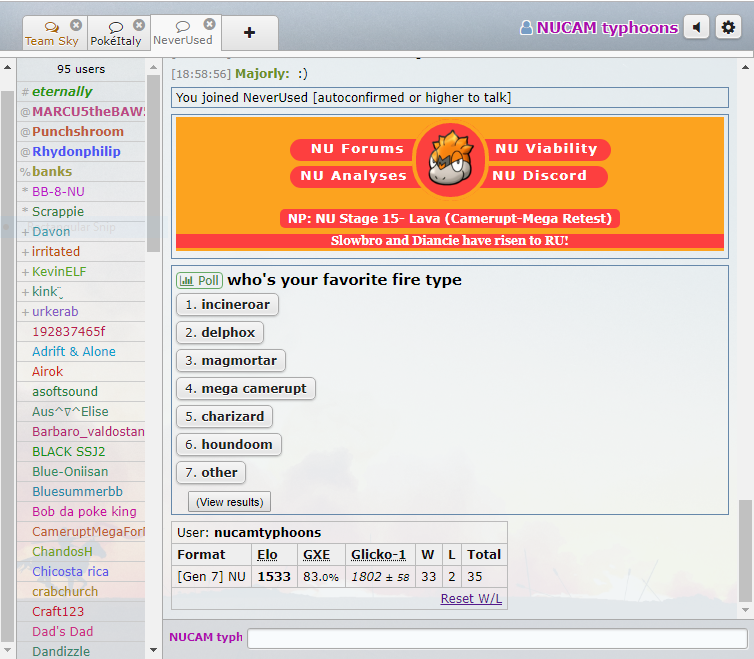Click Majorly's name in the chat
Image resolution: width=754 pixels, height=659 pixels.
(262, 74)
